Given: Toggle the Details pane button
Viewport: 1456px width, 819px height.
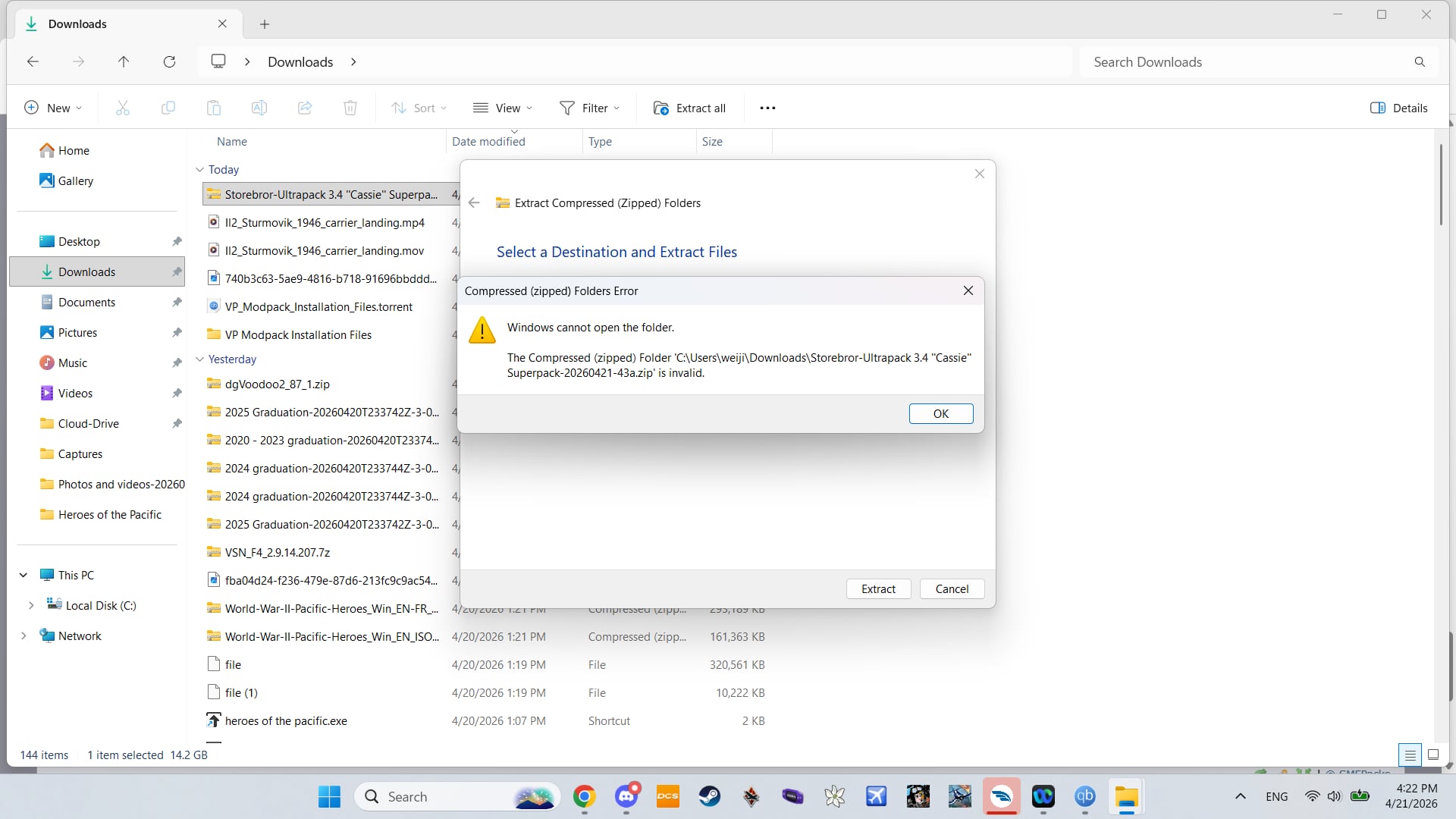Looking at the screenshot, I should 1398,108.
